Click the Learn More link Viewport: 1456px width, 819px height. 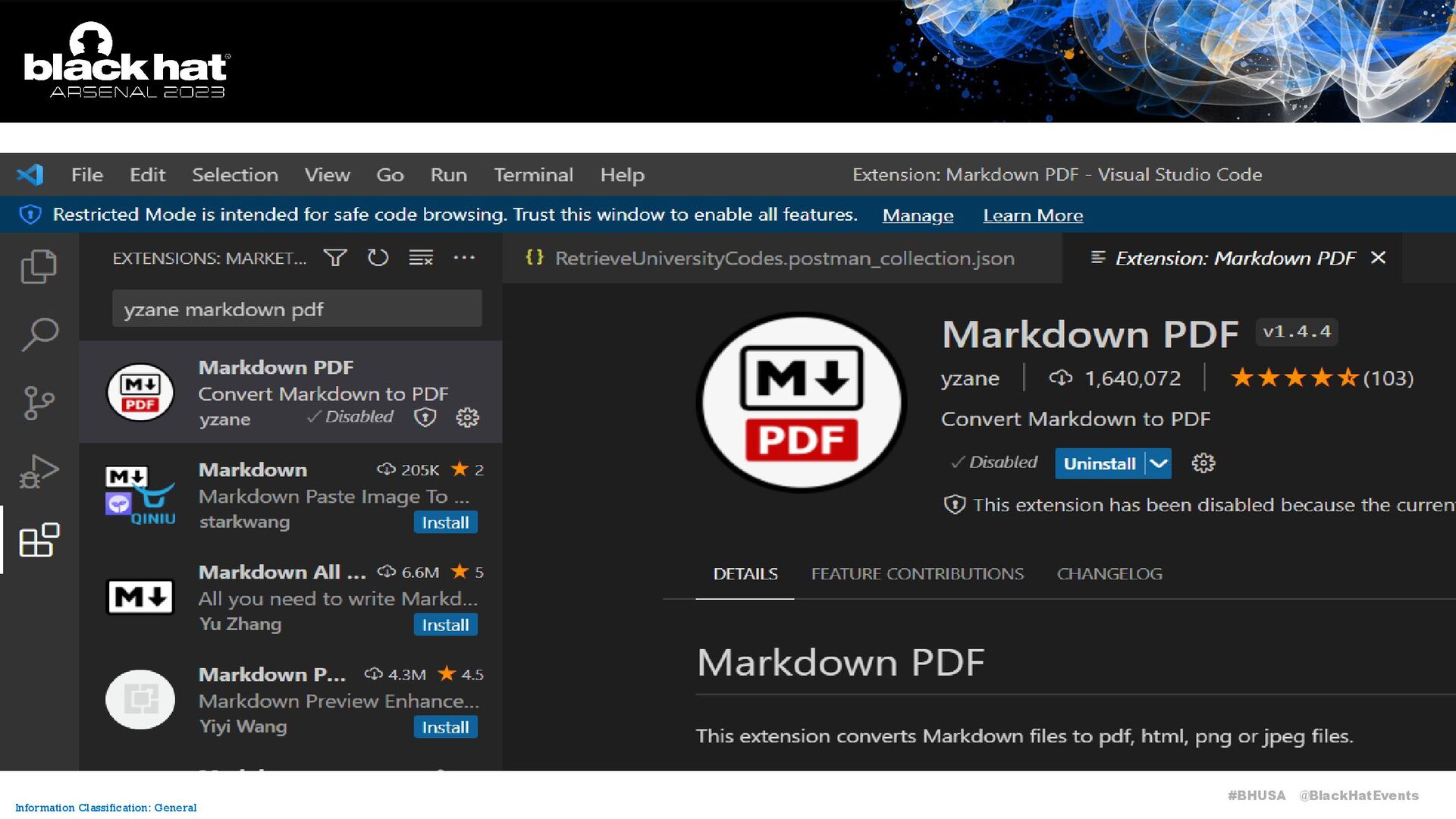click(1033, 215)
